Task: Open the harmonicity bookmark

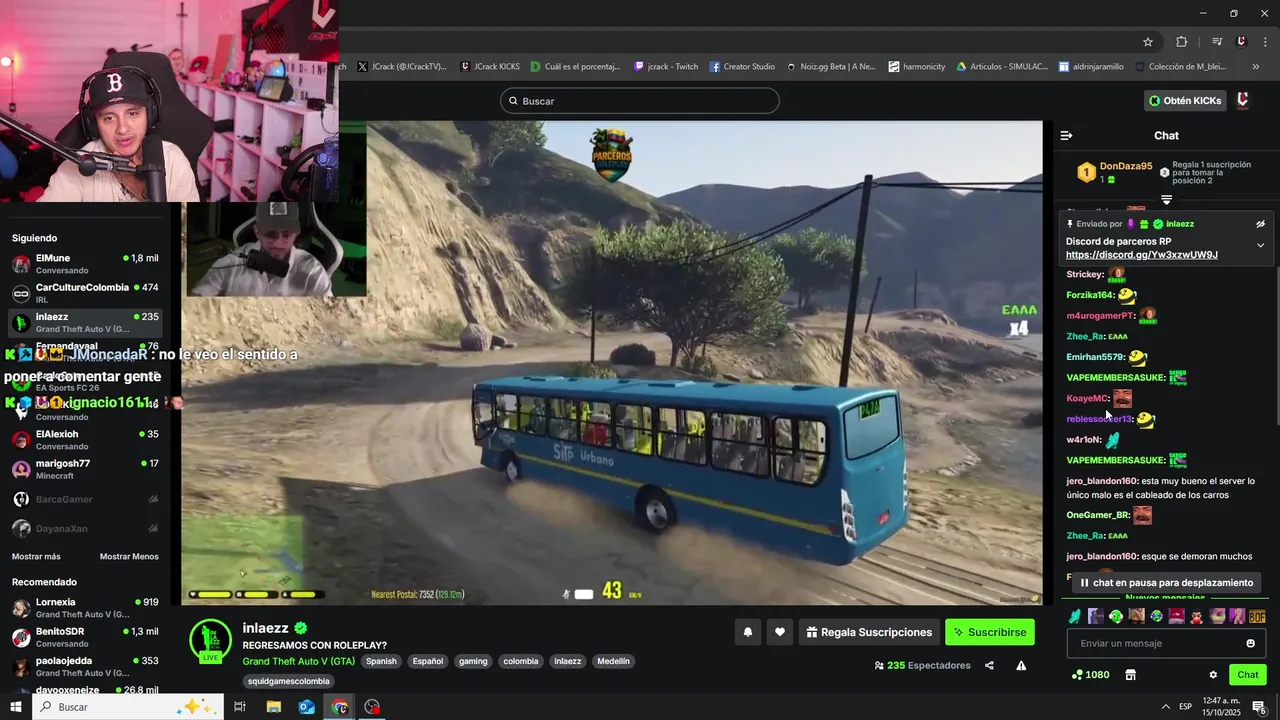Action: 917,67
